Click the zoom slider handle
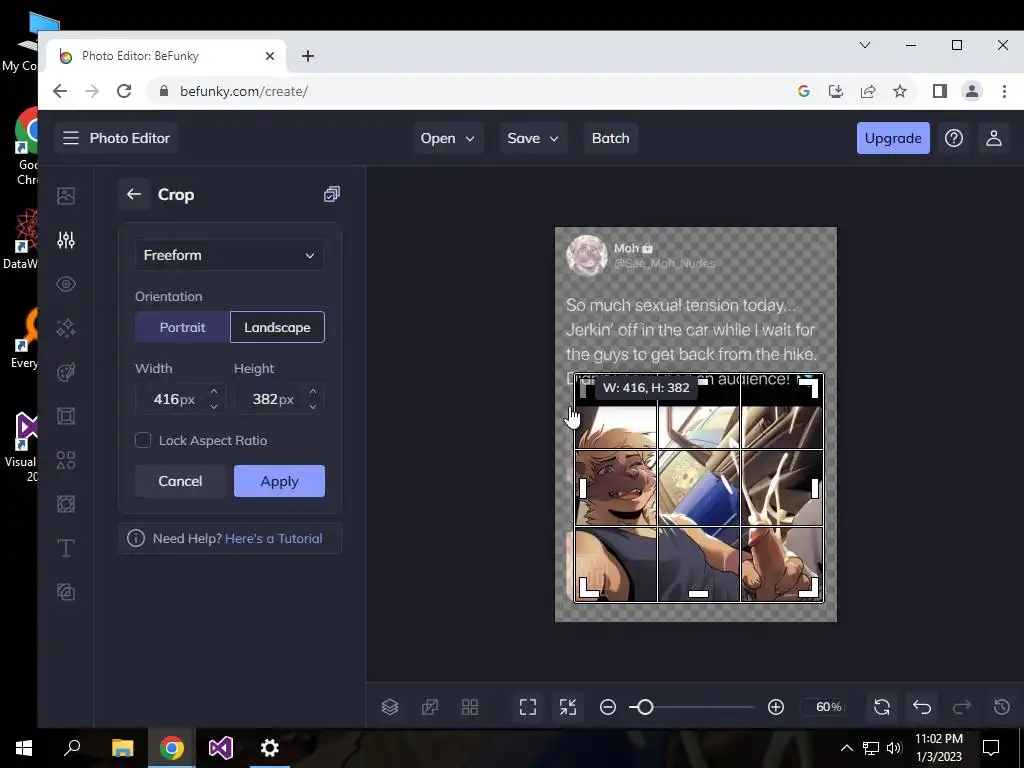This screenshot has height=768, width=1024. coord(645,707)
